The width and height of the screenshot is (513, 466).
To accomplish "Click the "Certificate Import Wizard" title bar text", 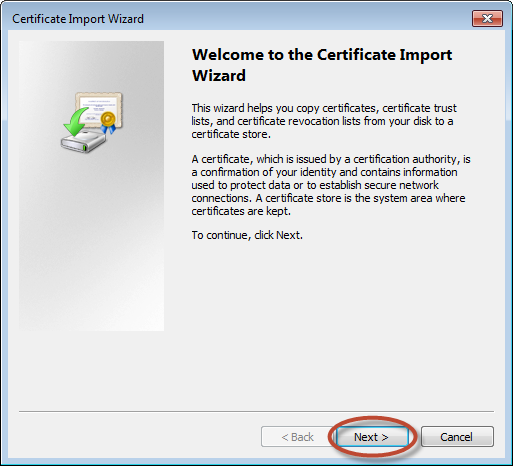I will [78, 19].
